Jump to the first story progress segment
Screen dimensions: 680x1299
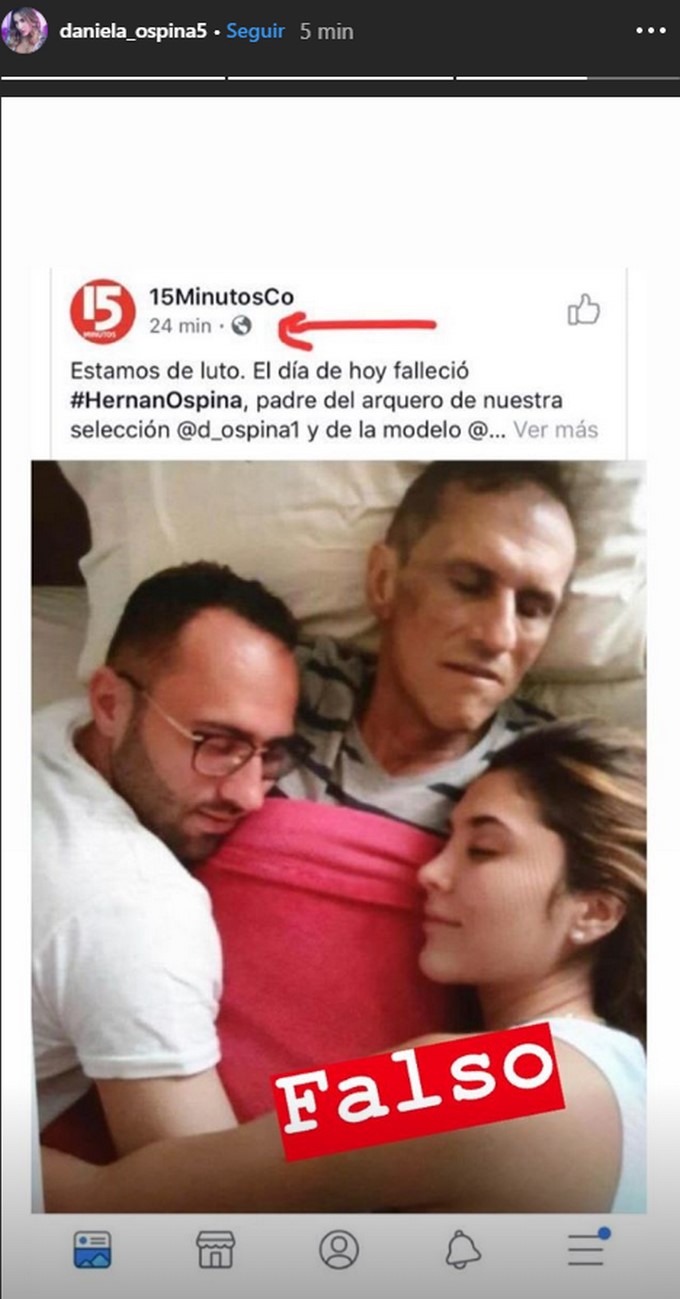[x=113, y=77]
